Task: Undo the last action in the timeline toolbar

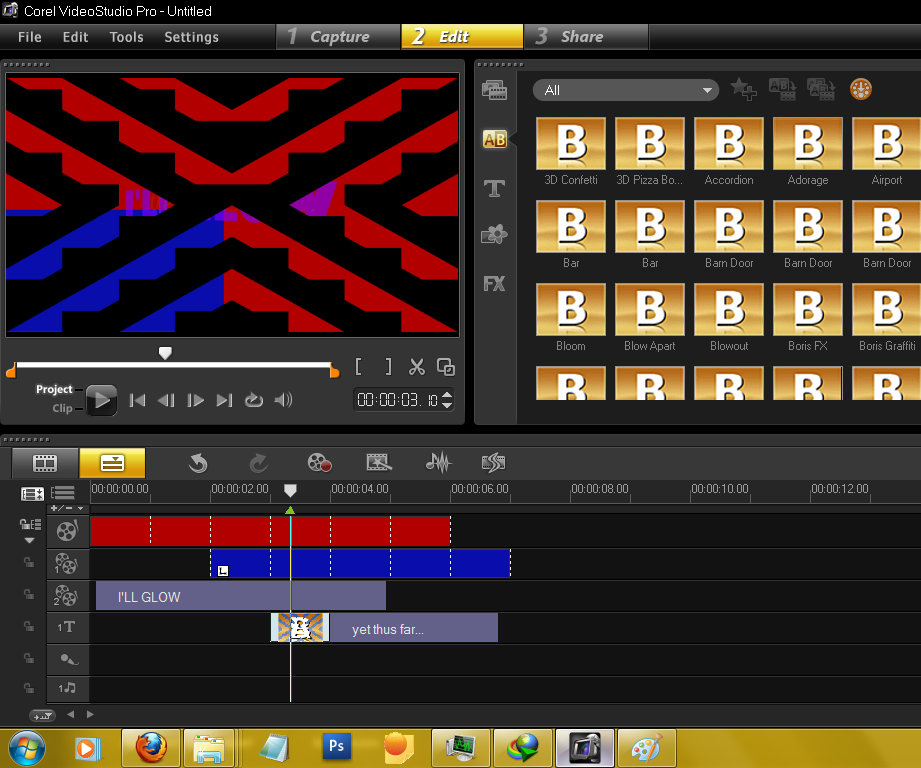Action: 198,462
